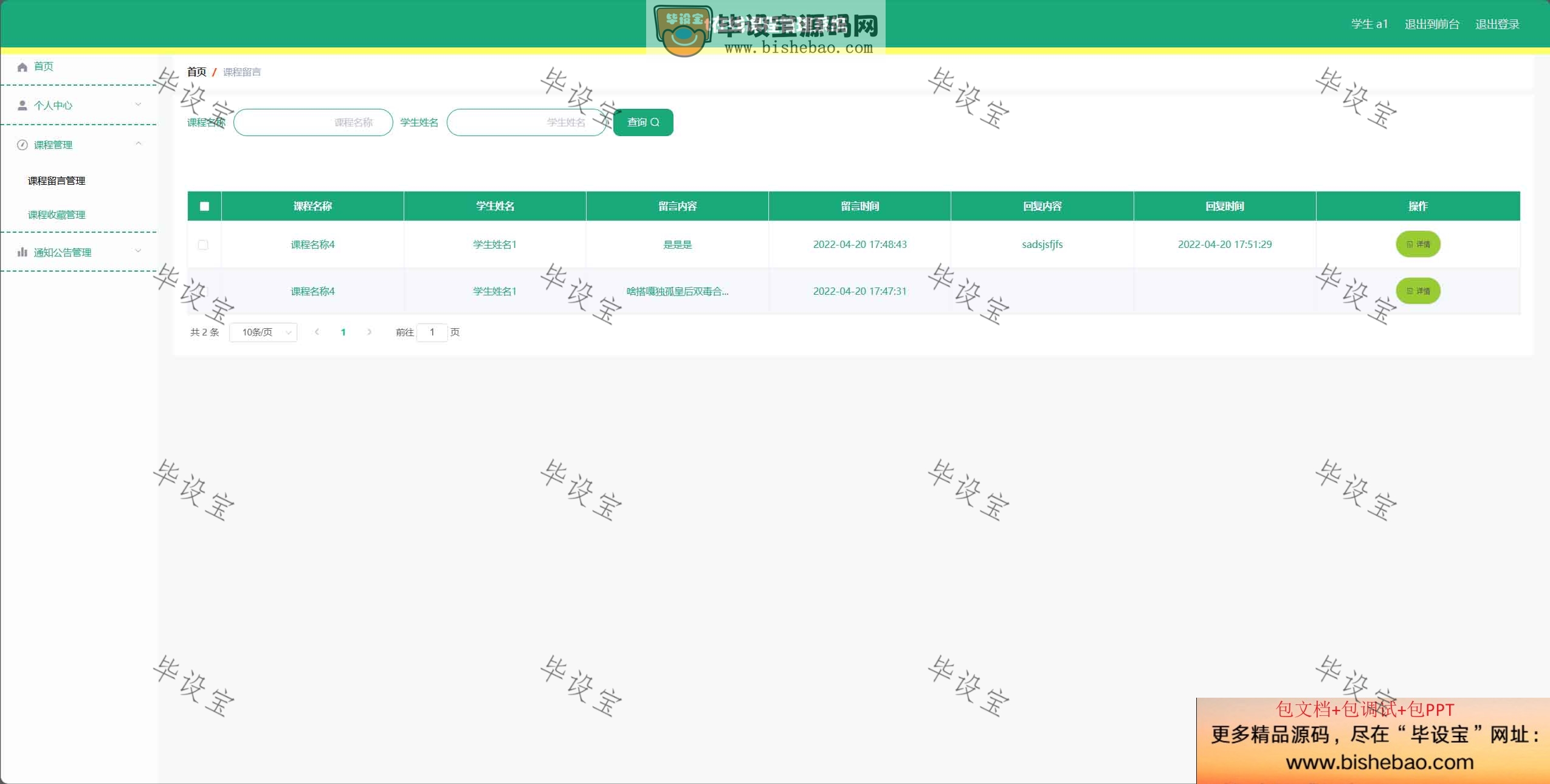Screen dimensions: 1550x784
Task: Click the truncated 啥搭嘎独孤皇后 message cell
Action: click(x=677, y=292)
